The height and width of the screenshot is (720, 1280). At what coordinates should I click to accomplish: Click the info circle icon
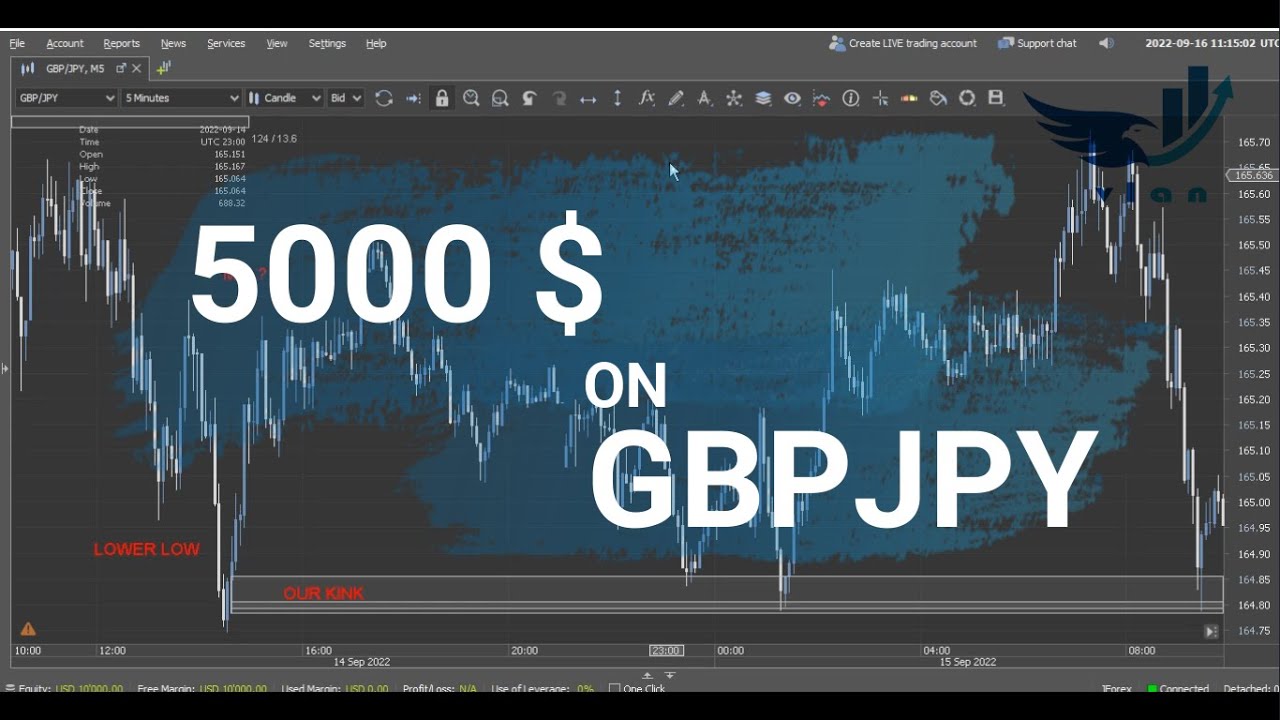click(x=851, y=98)
